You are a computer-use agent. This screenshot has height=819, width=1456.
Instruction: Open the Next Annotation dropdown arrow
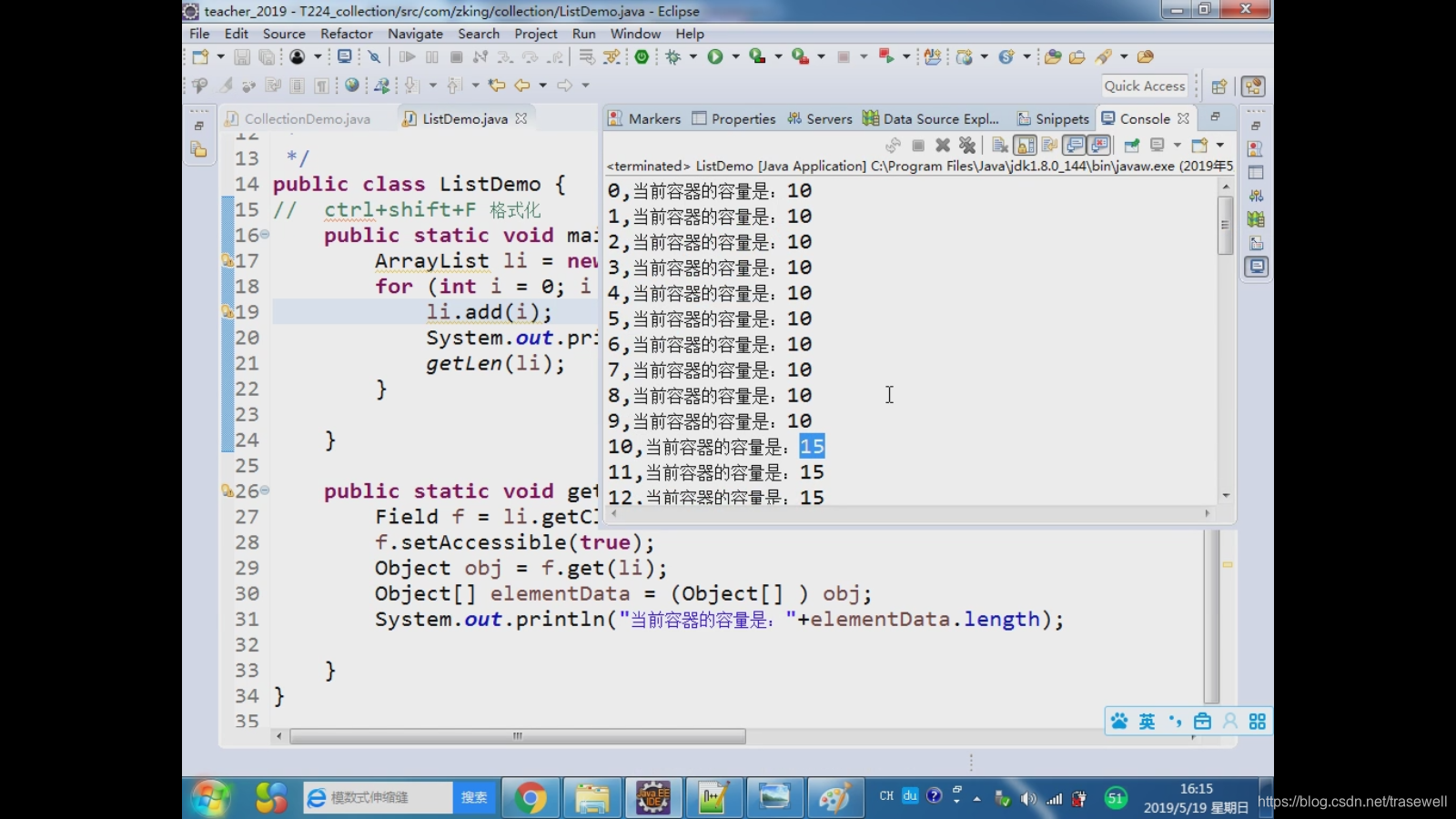[432, 86]
